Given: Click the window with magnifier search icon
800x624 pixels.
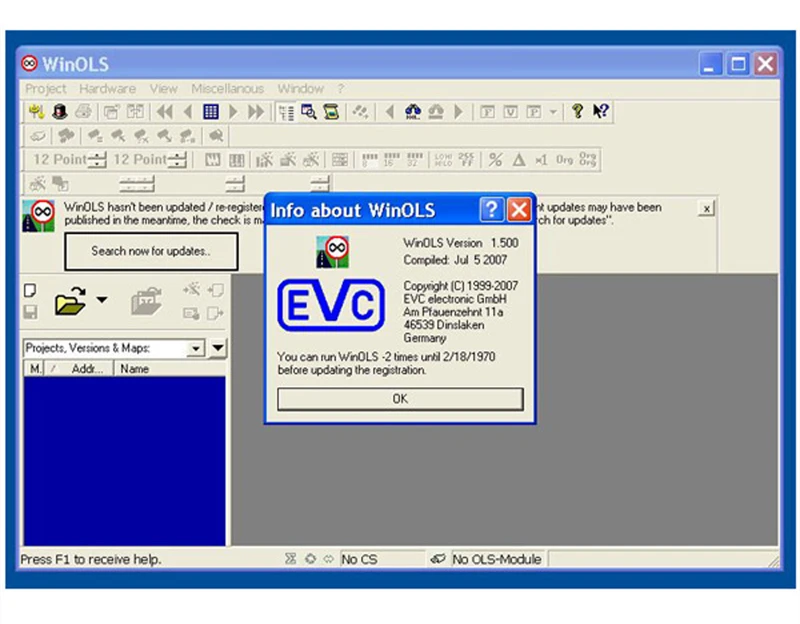Looking at the screenshot, I should tap(309, 111).
